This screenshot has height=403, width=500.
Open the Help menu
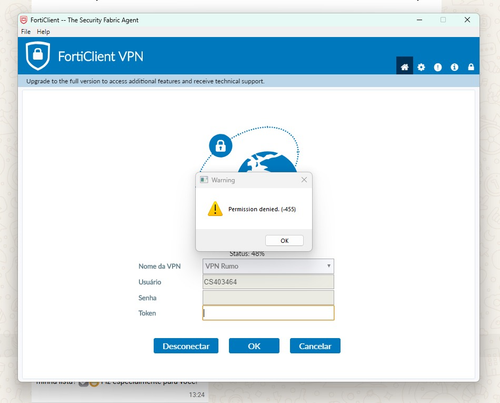(x=43, y=32)
